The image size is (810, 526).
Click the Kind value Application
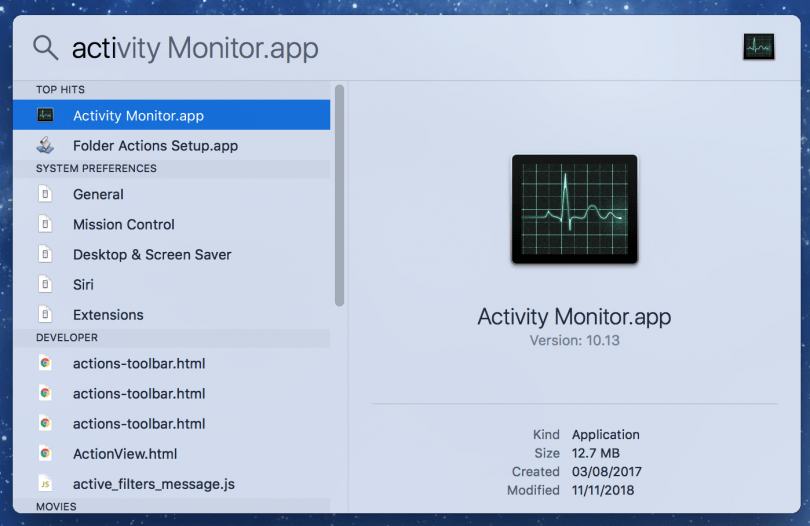pyautogui.click(x=605, y=435)
